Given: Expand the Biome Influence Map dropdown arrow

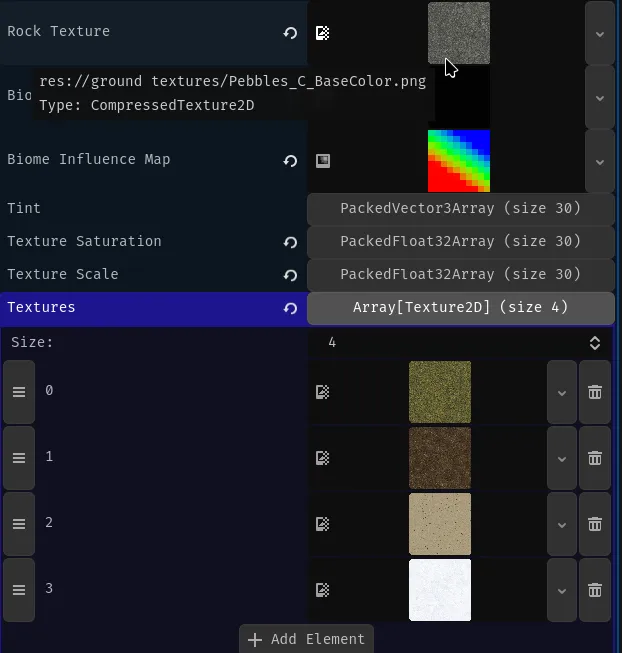Looking at the screenshot, I should click(599, 161).
